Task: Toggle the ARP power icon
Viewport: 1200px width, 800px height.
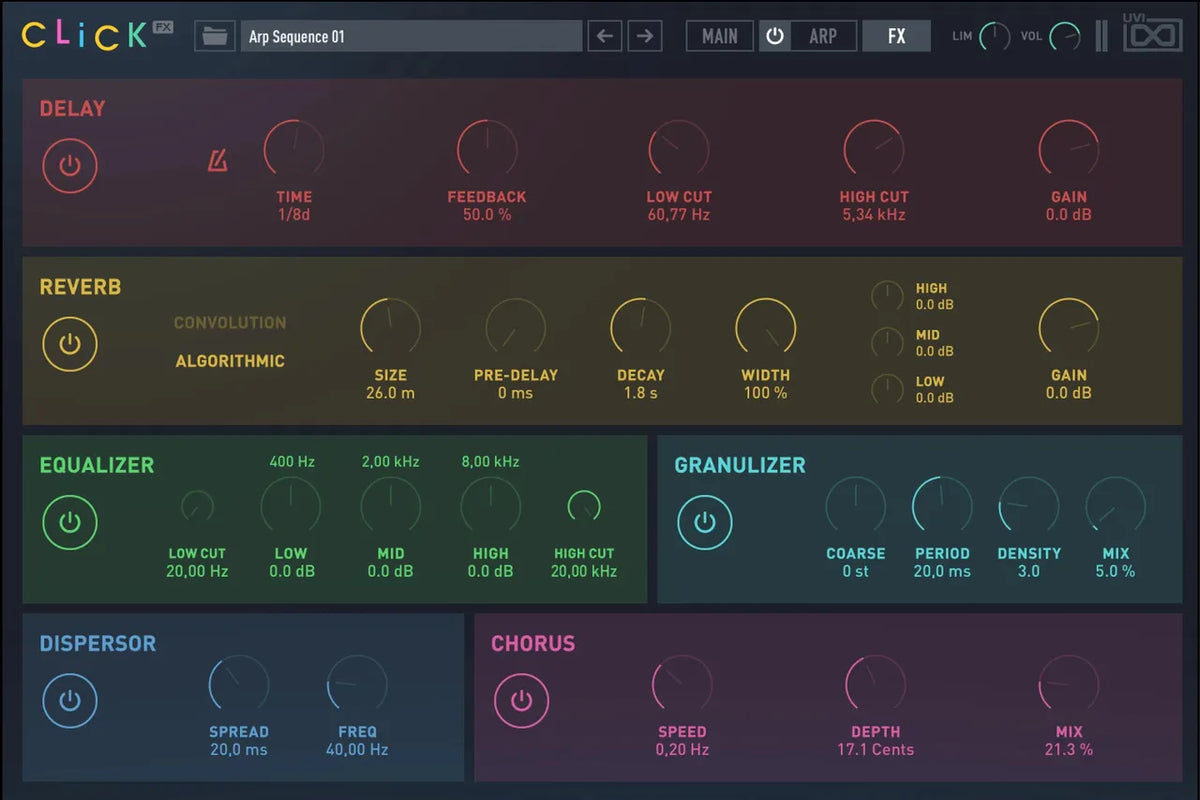Action: tap(775, 36)
